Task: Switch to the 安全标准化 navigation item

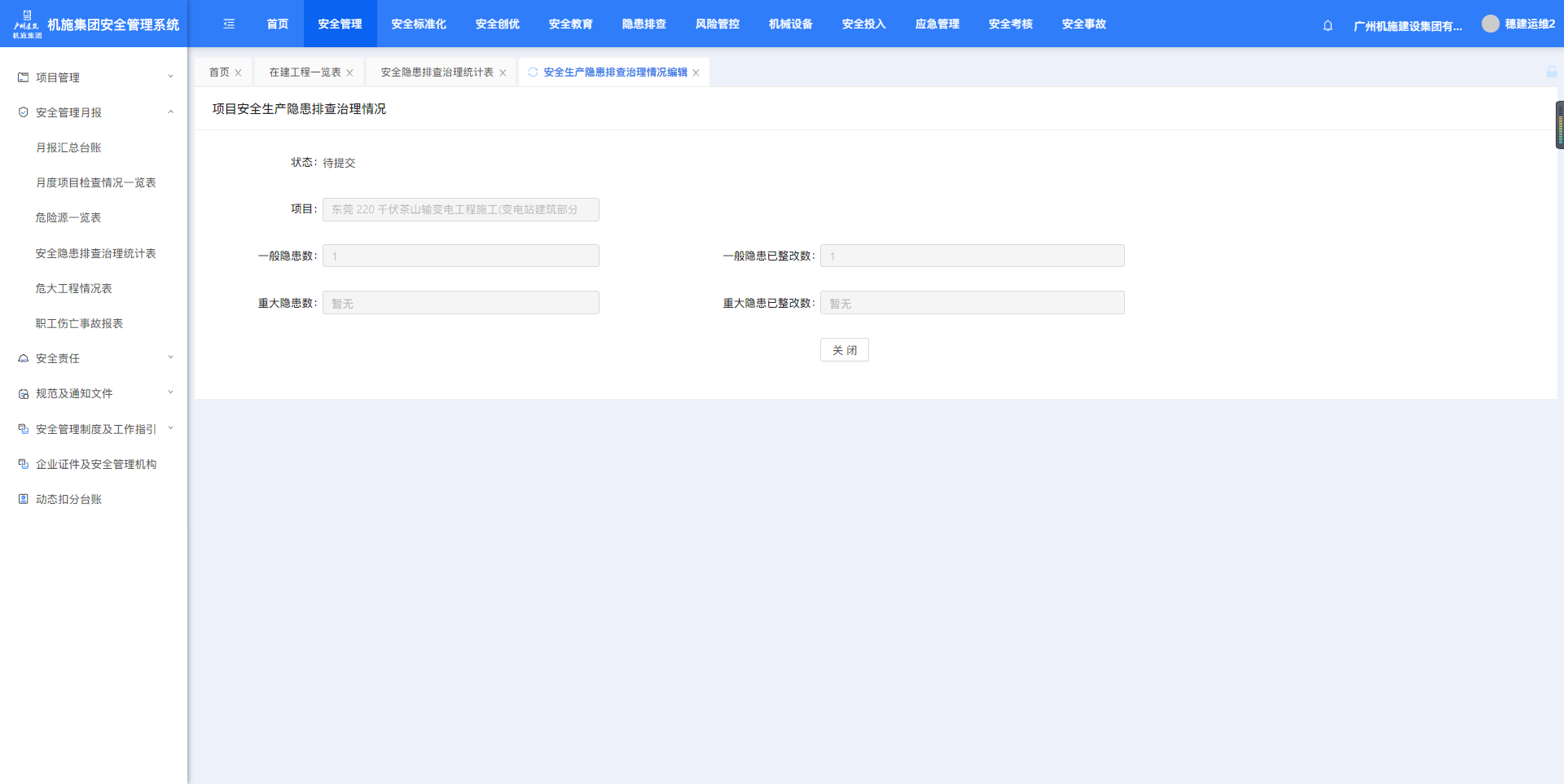Action: [x=418, y=24]
